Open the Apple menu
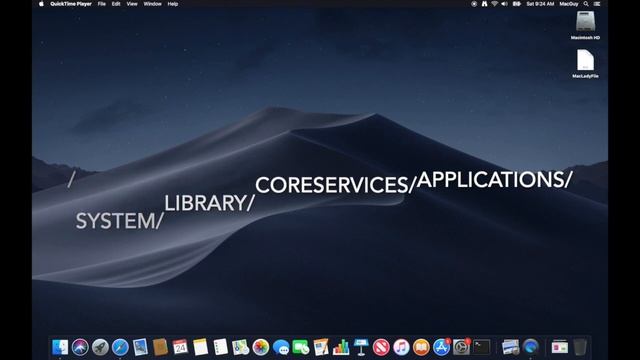The height and width of the screenshot is (360, 640). tap(41, 4)
